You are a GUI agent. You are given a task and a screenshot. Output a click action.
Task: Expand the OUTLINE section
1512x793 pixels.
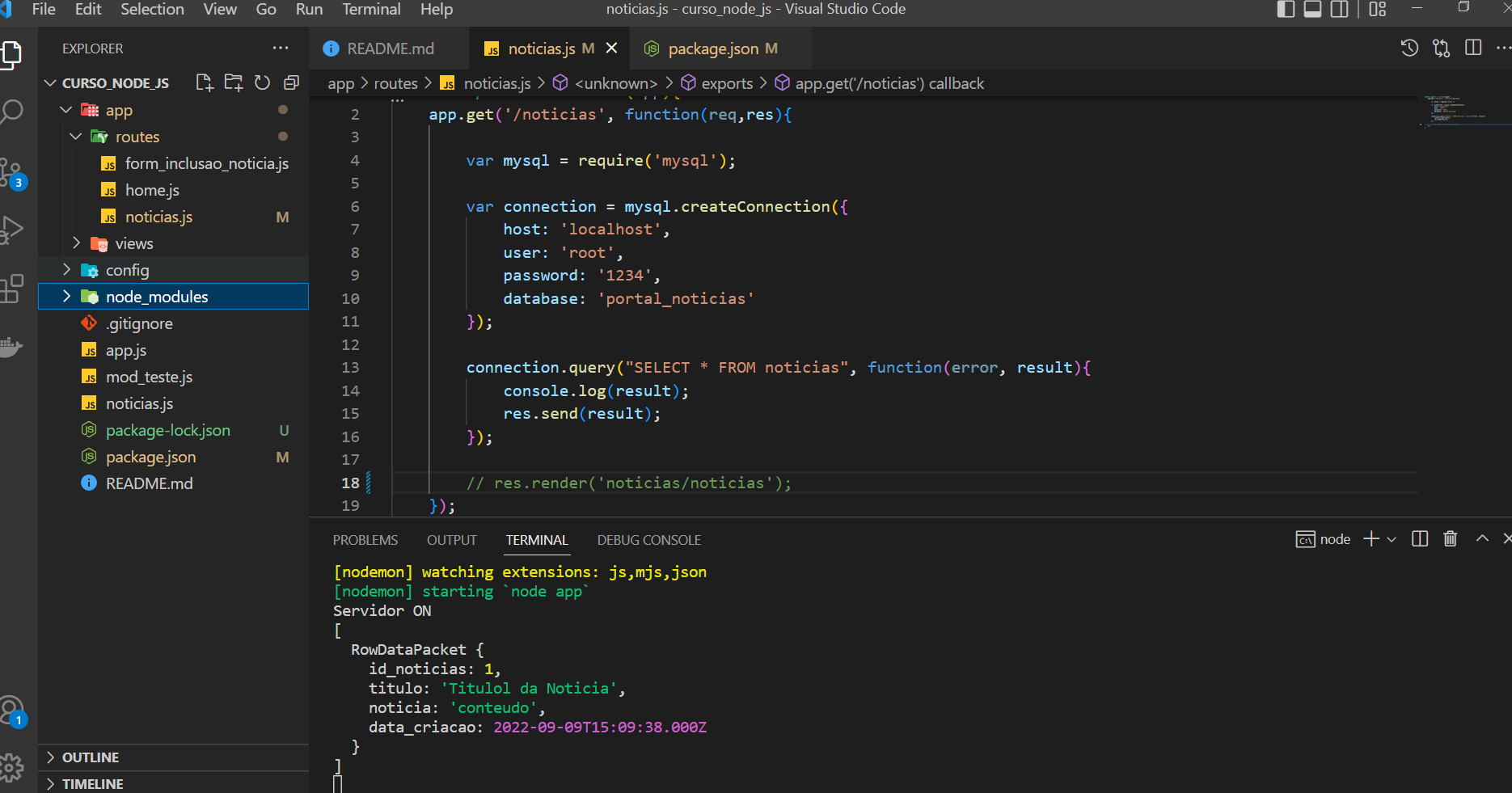(x=173, y=757)
